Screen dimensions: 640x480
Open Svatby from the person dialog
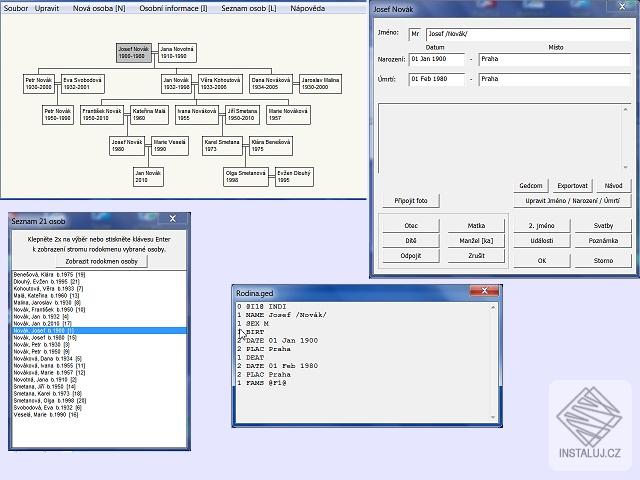pos(603,226)
